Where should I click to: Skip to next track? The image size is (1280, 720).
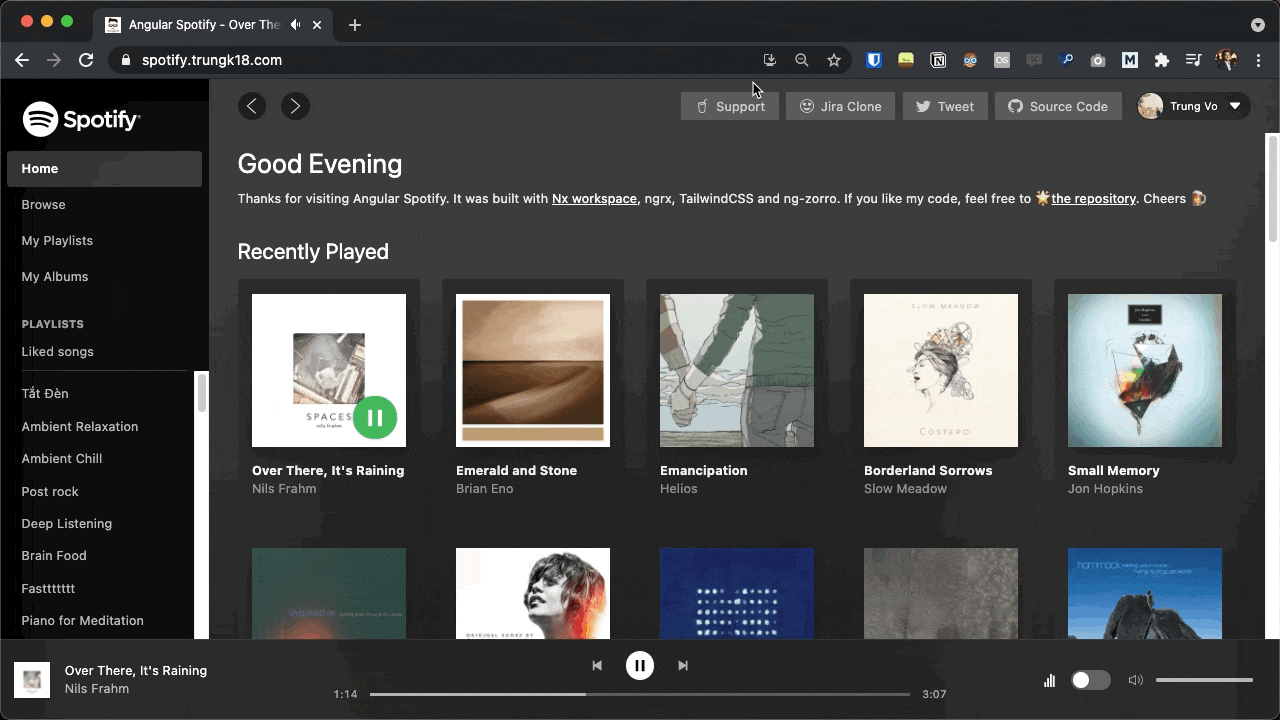coord(683,665)
